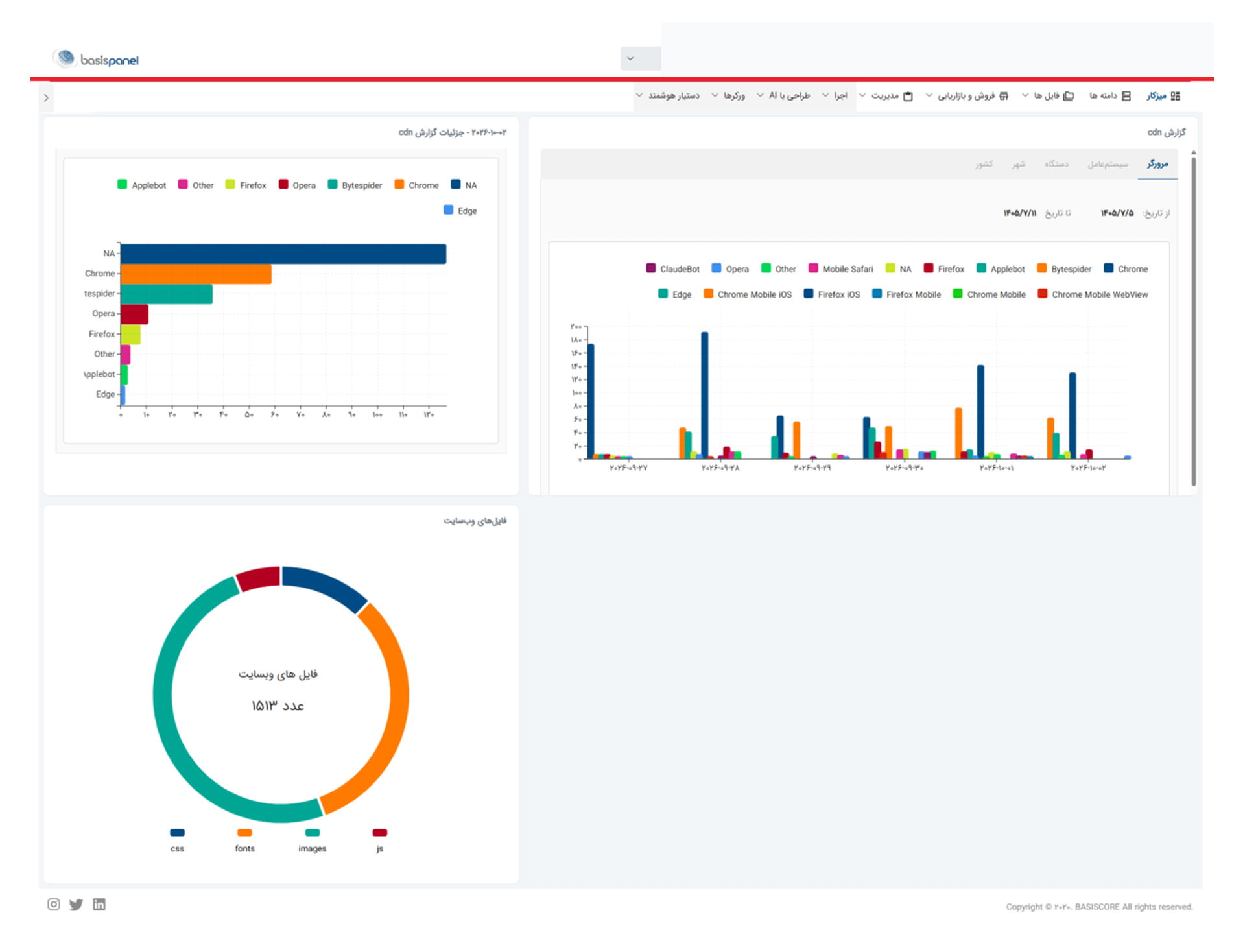
Task: Toggle Mobile Safari series in legend
Action: tap(841, 268)
